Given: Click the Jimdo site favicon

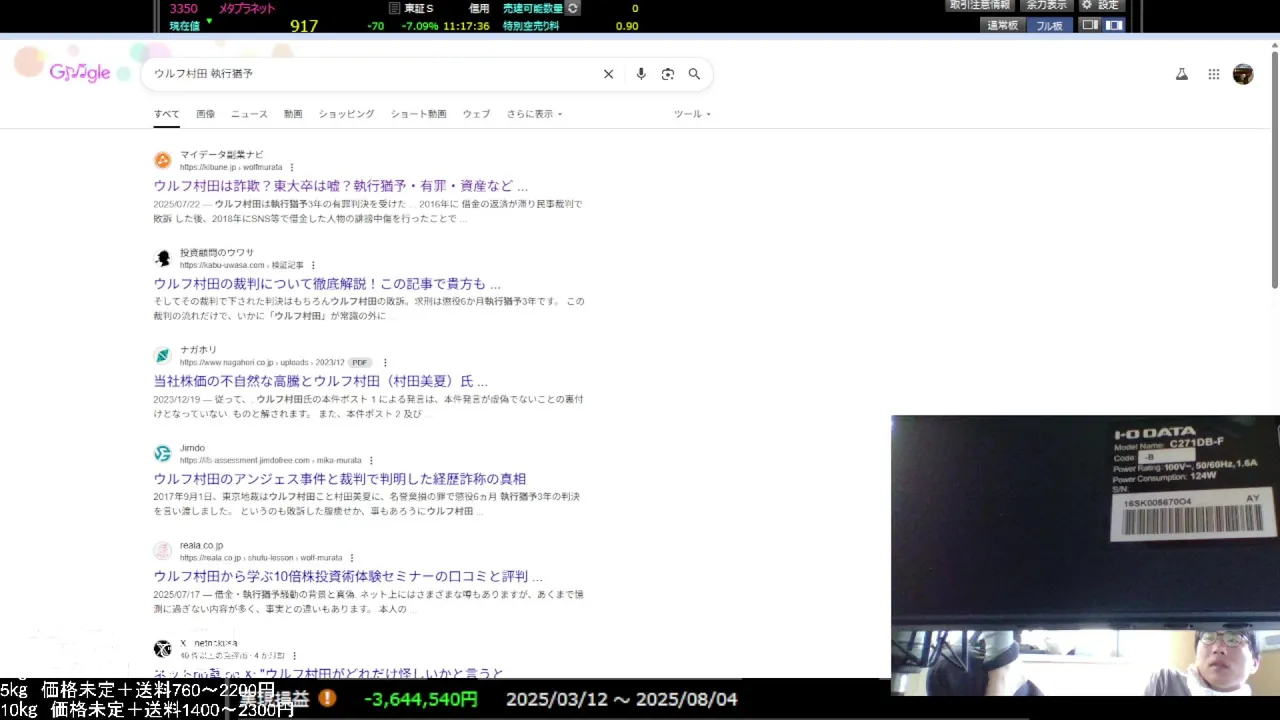Looking at the screenshot, I should 162,454.
